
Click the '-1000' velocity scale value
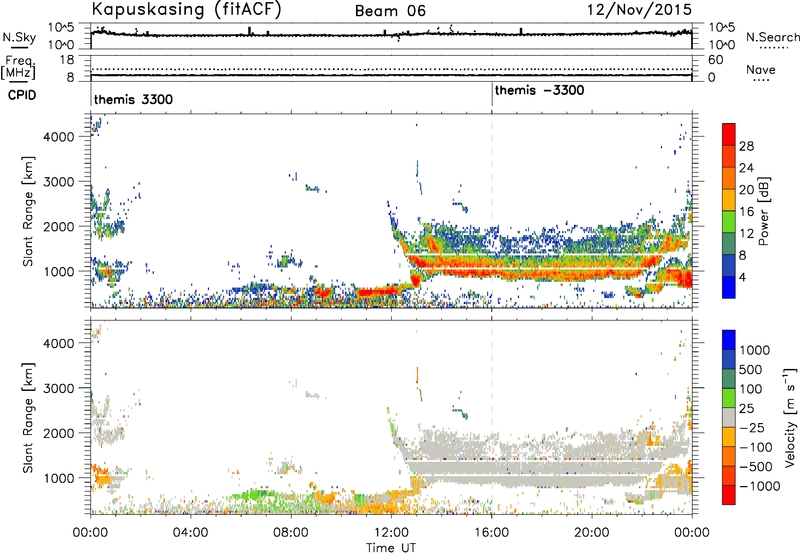[759, 486]
